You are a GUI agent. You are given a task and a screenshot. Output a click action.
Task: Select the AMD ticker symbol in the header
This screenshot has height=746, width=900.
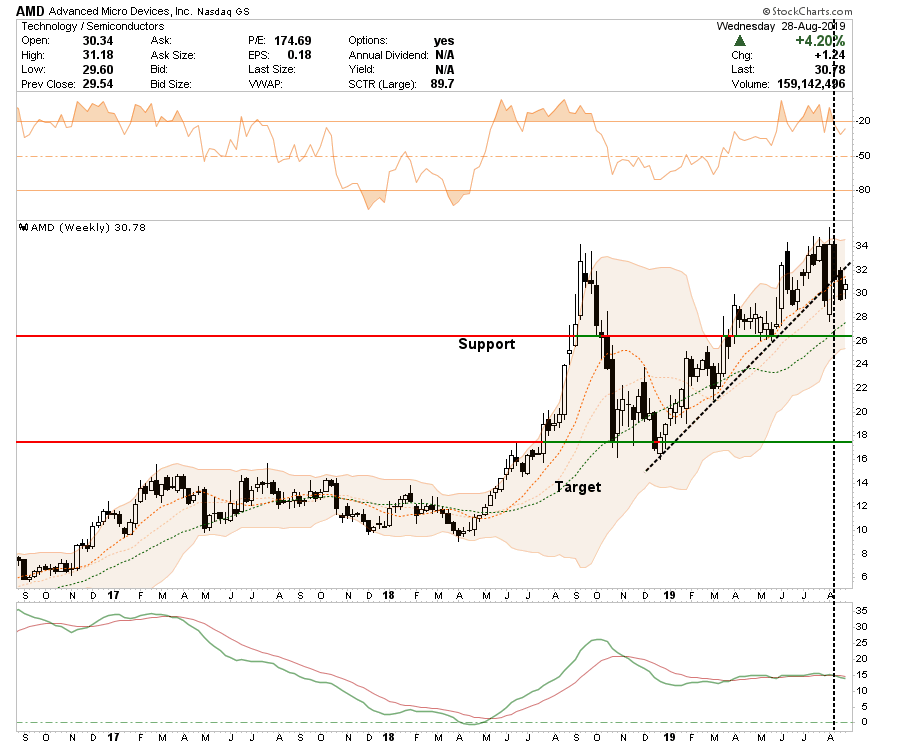click(30, 11)
